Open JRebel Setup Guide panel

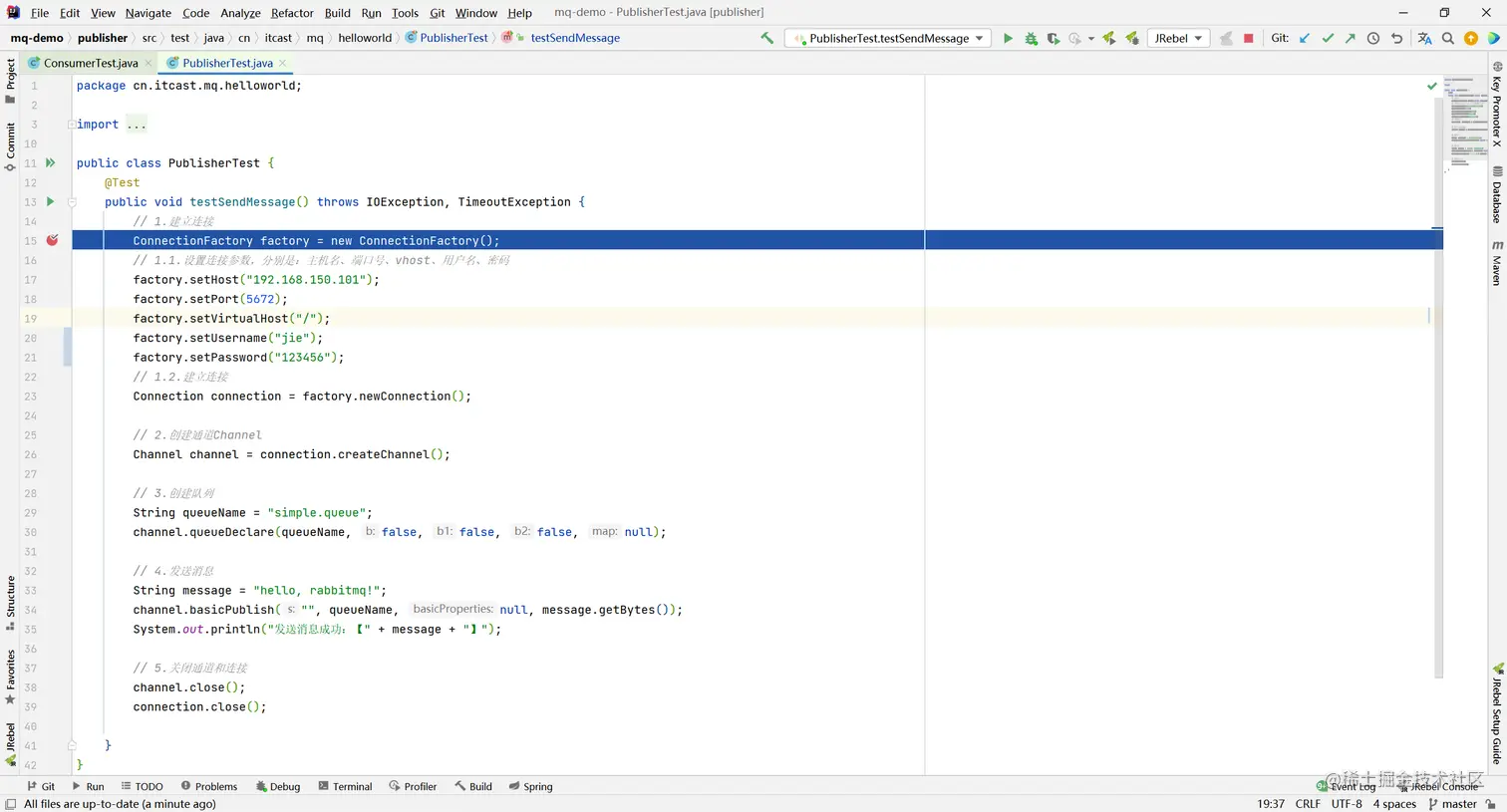coord(1497,714)
